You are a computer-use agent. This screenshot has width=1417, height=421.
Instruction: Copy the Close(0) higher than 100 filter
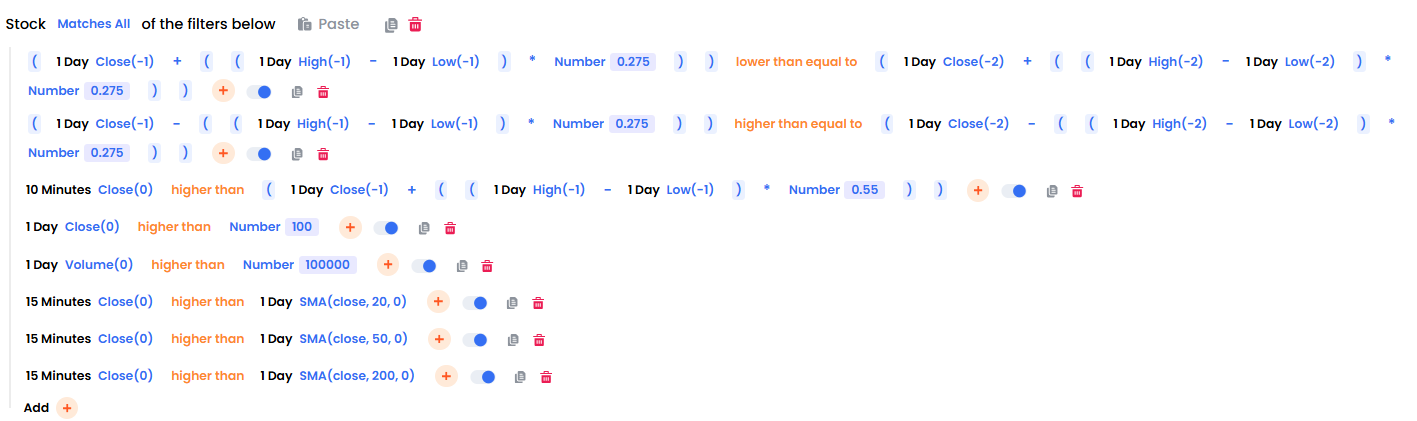(x=423, y=228)
